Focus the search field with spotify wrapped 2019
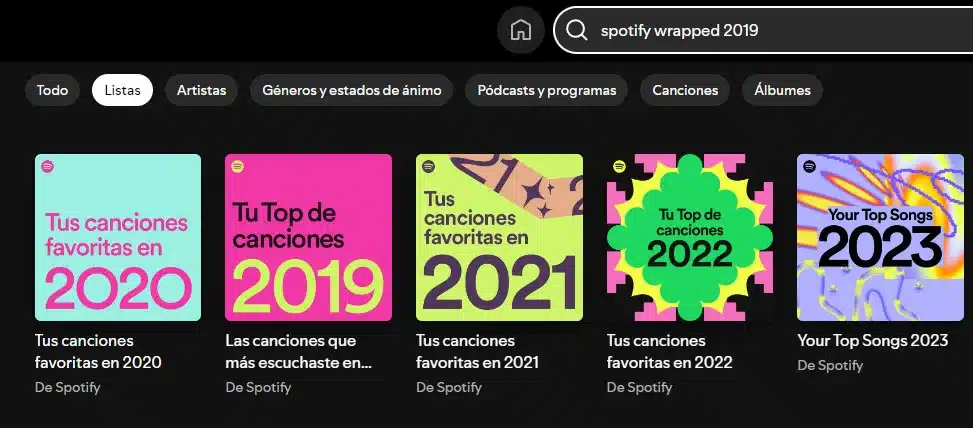This screenshot has height=428, width=973. coord(763,30)
